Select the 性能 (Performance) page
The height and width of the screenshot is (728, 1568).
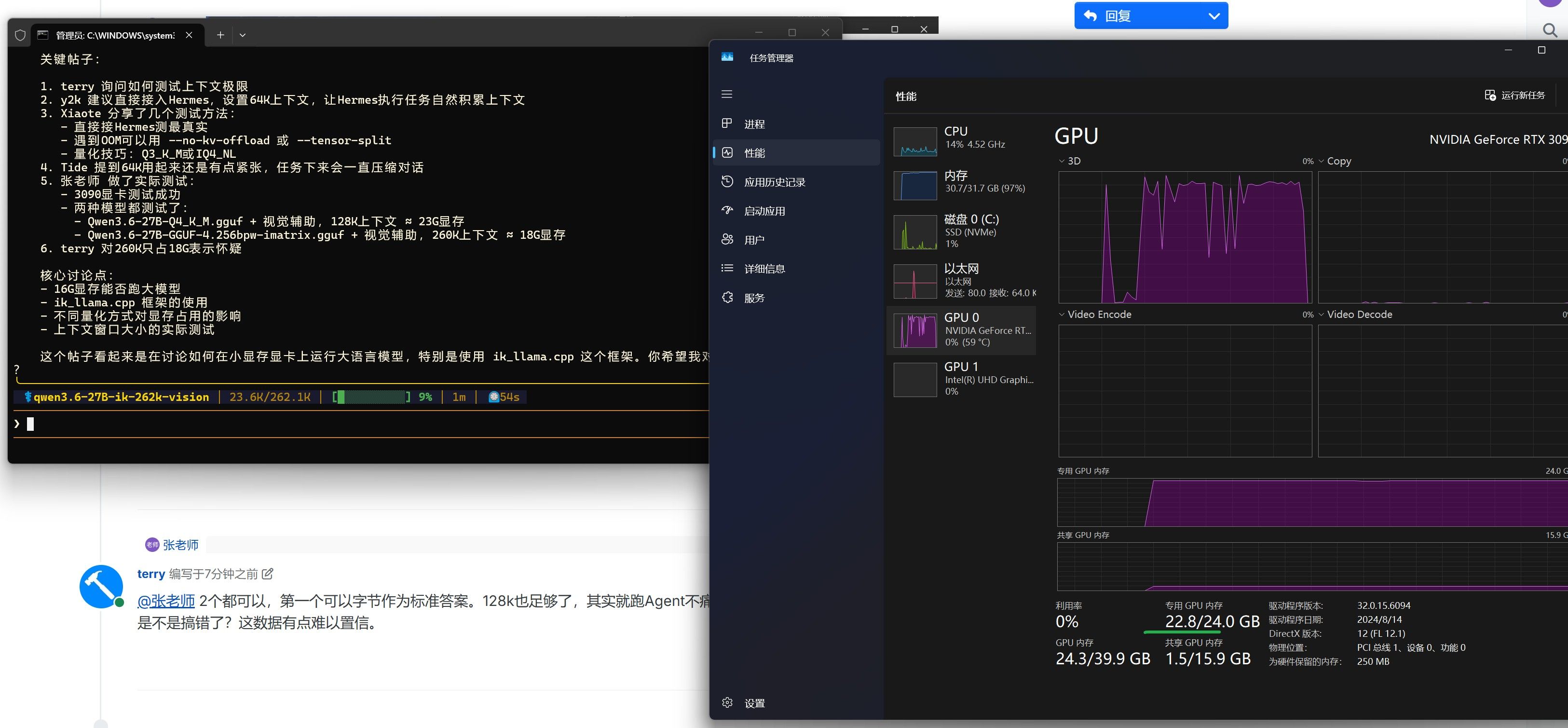(796, 153)
